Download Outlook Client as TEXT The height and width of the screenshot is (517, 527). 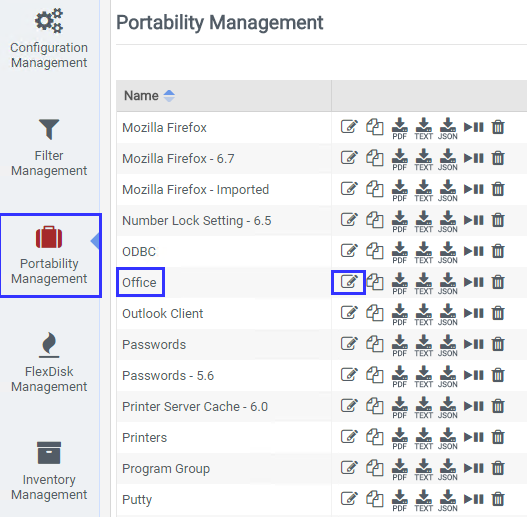click(423, 314)
